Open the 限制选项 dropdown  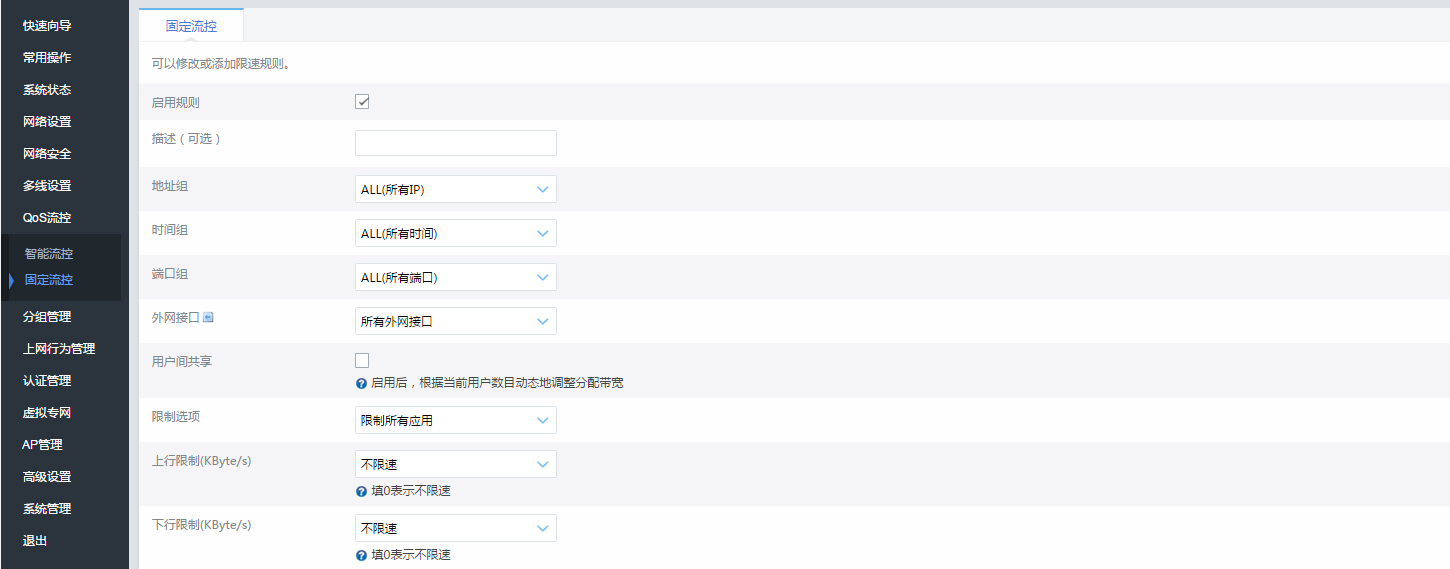point(455,420)
